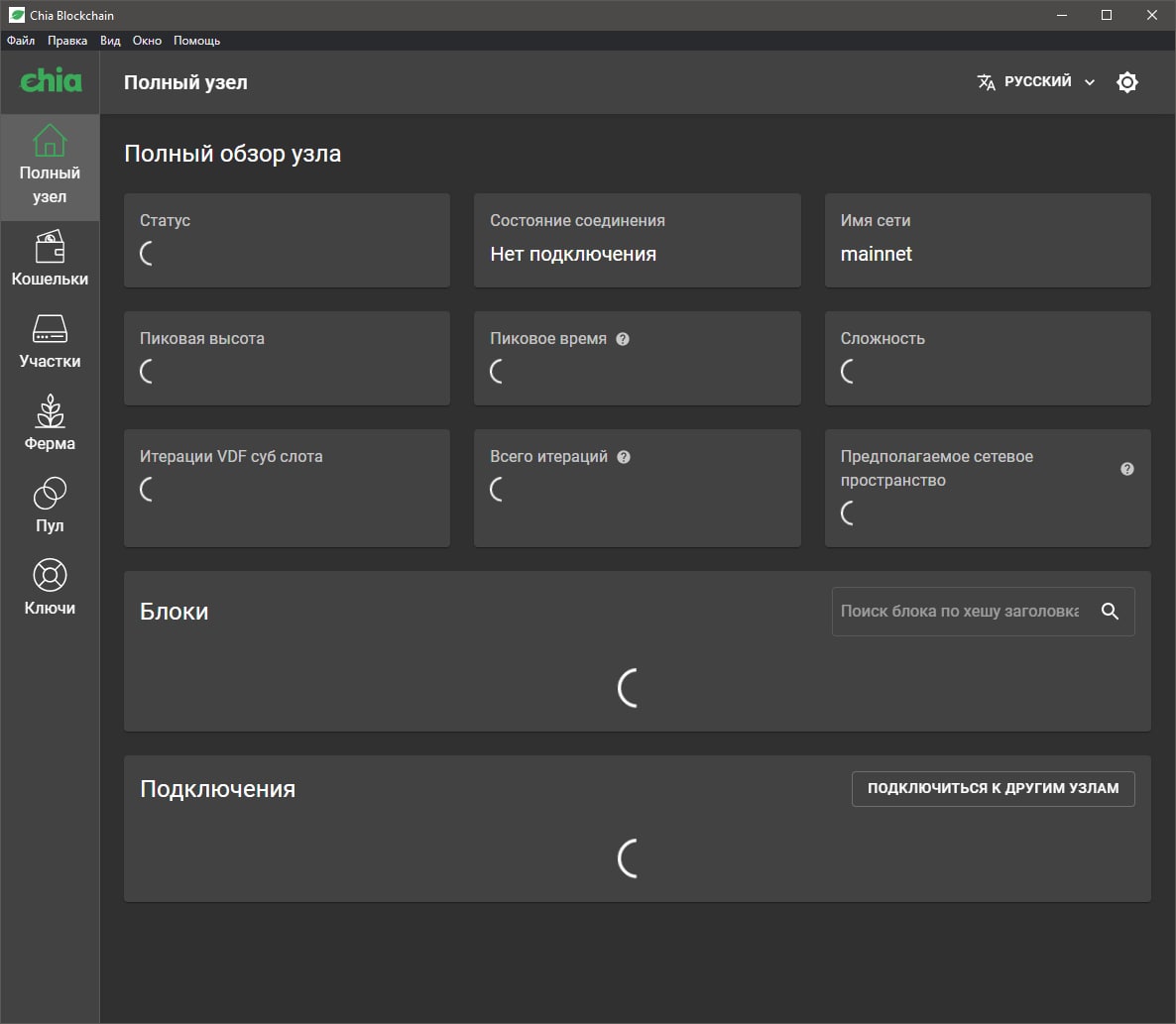This screenshot has width=1176, height=1024.
Task: Click the help icon beside Всего итераций
Action: (624, 457)
